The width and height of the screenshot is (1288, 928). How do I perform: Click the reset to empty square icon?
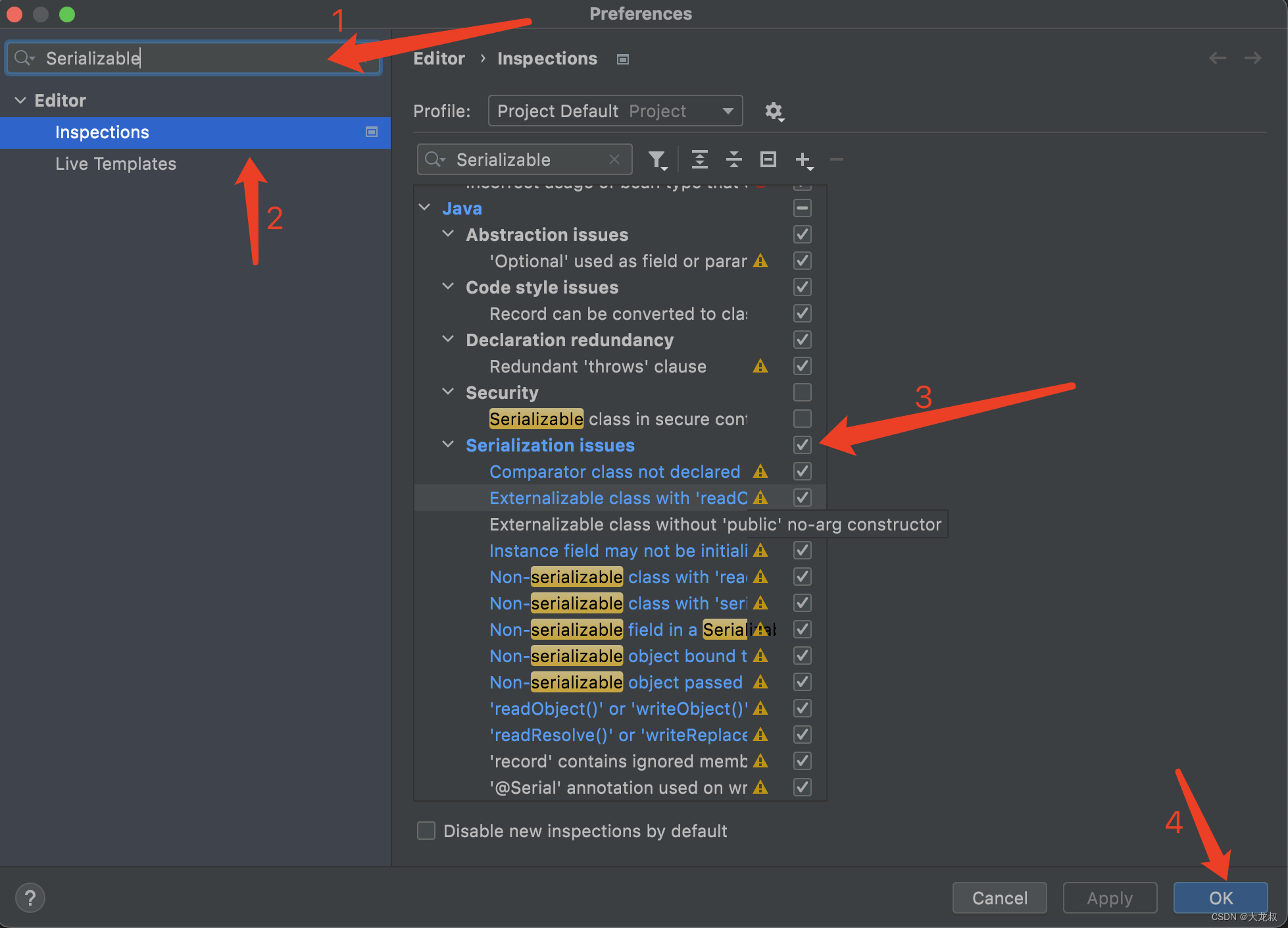[x=768, y=159]
